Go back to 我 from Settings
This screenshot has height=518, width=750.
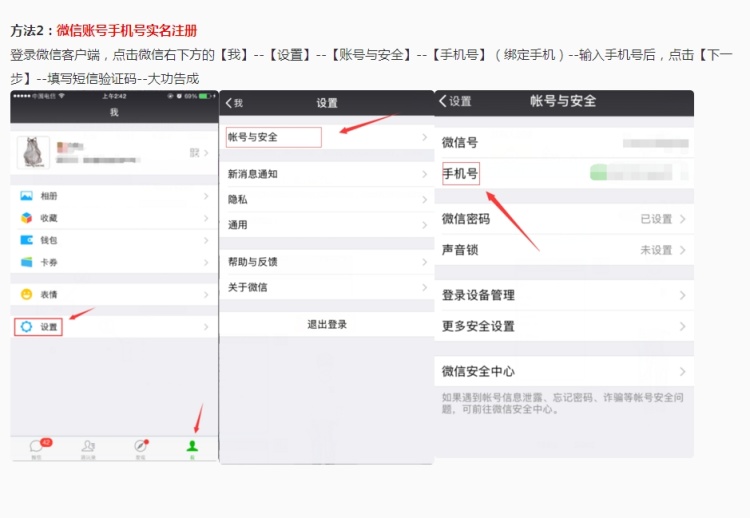234,103
